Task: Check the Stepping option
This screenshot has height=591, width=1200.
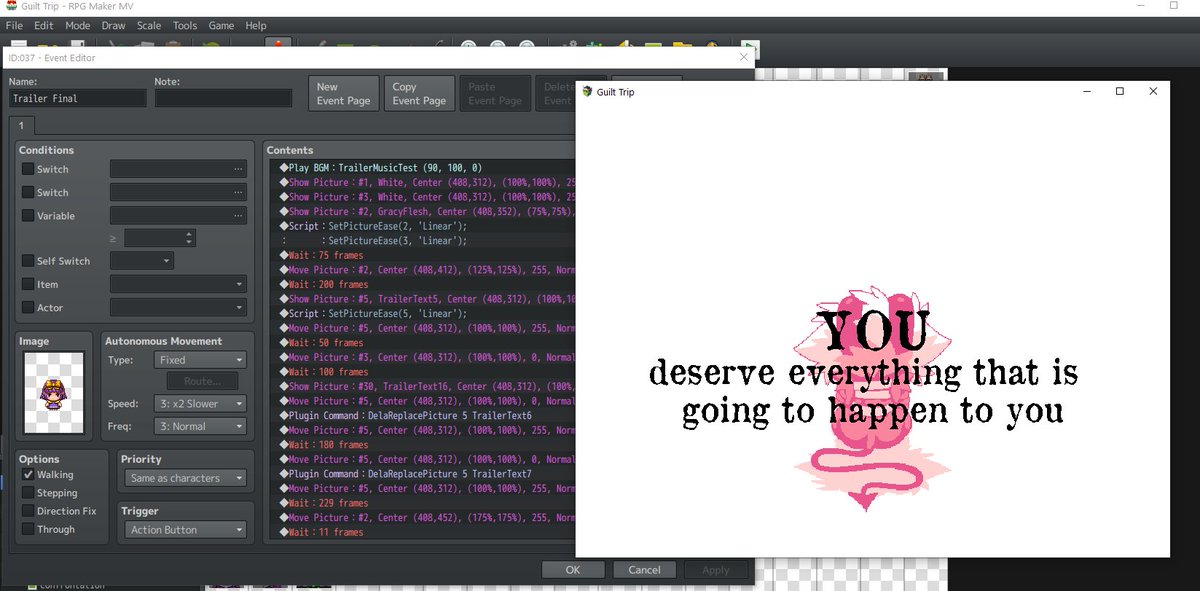Action: tap(28, 493)
